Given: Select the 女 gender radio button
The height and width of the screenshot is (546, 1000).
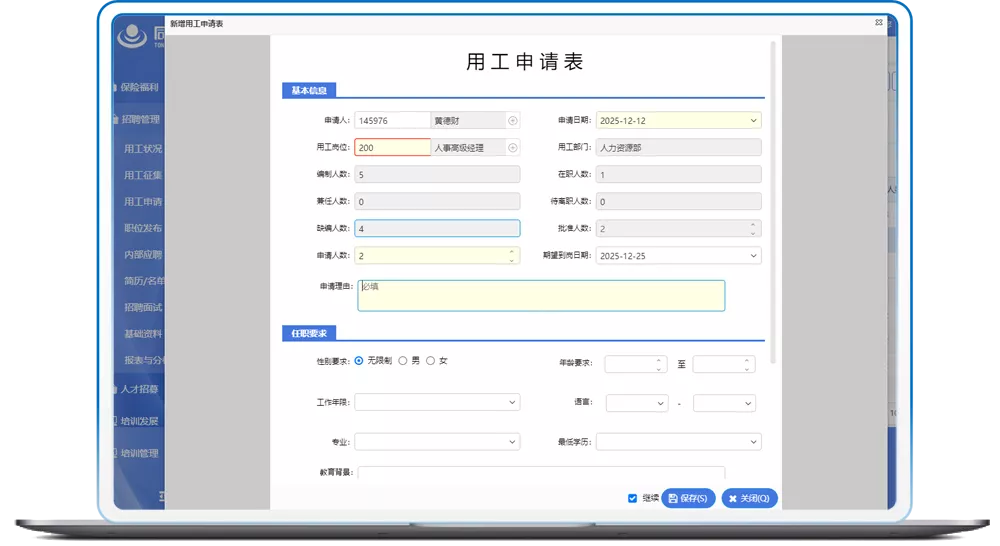Looking at the screenshot, I should (x=430, y=361).
